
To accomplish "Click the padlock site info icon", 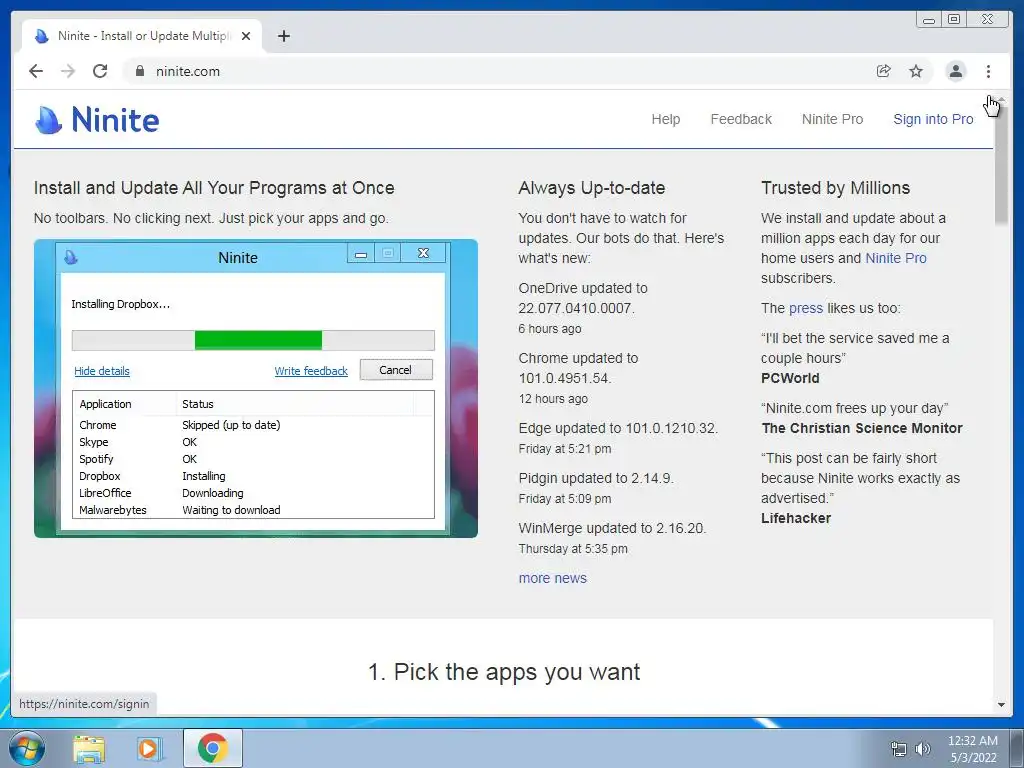I will click(x=140, y=71).
